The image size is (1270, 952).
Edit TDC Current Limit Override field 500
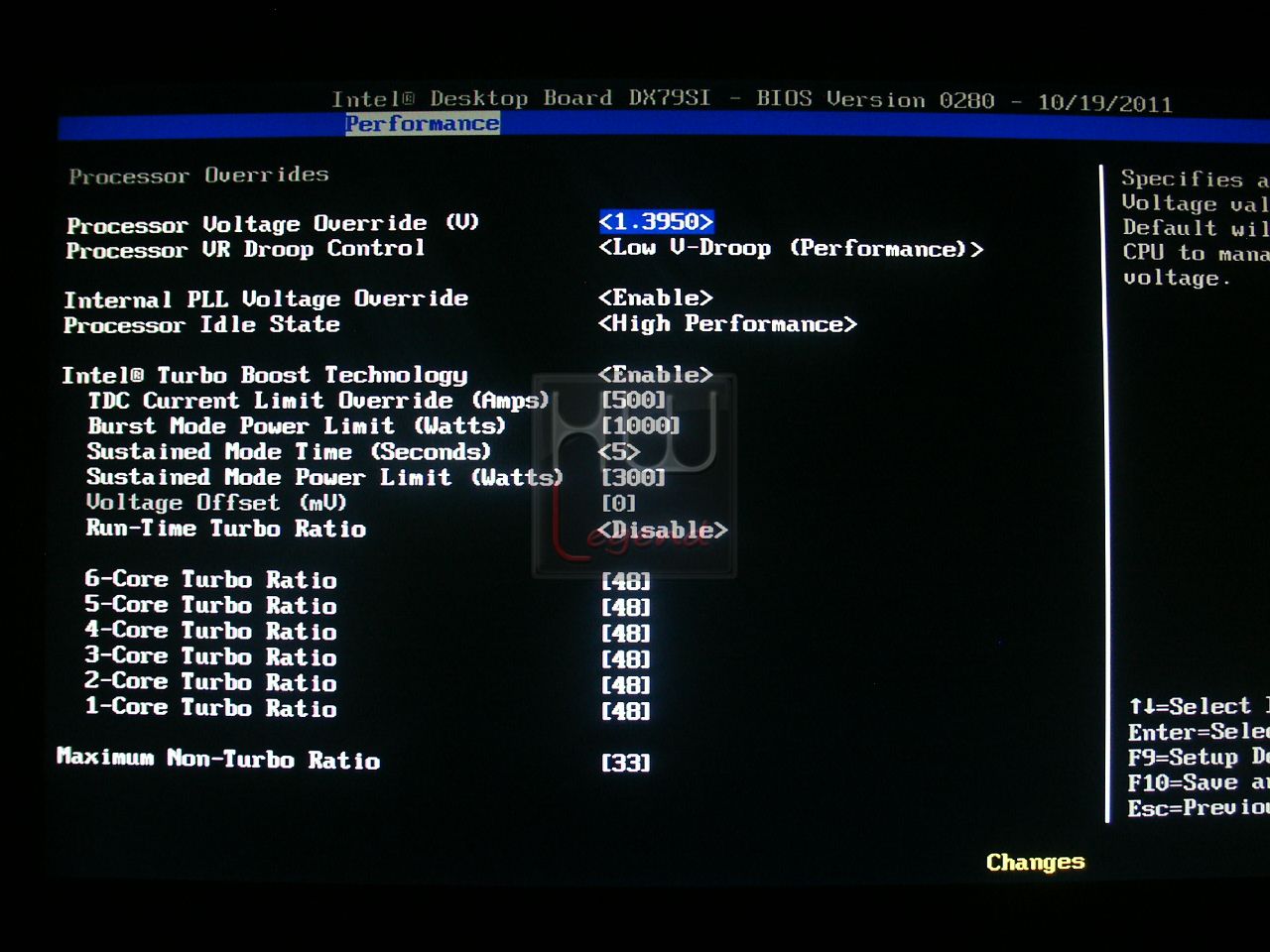(634, 400)
